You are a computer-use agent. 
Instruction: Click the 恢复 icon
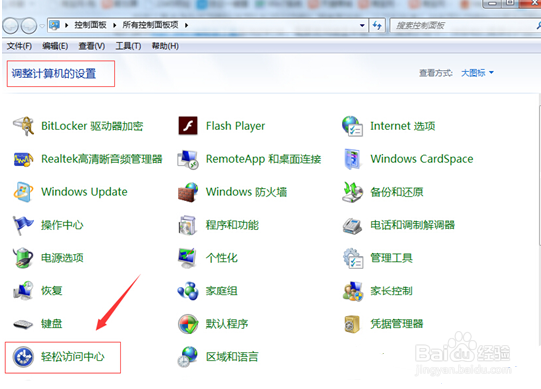(x=23, y=291)
